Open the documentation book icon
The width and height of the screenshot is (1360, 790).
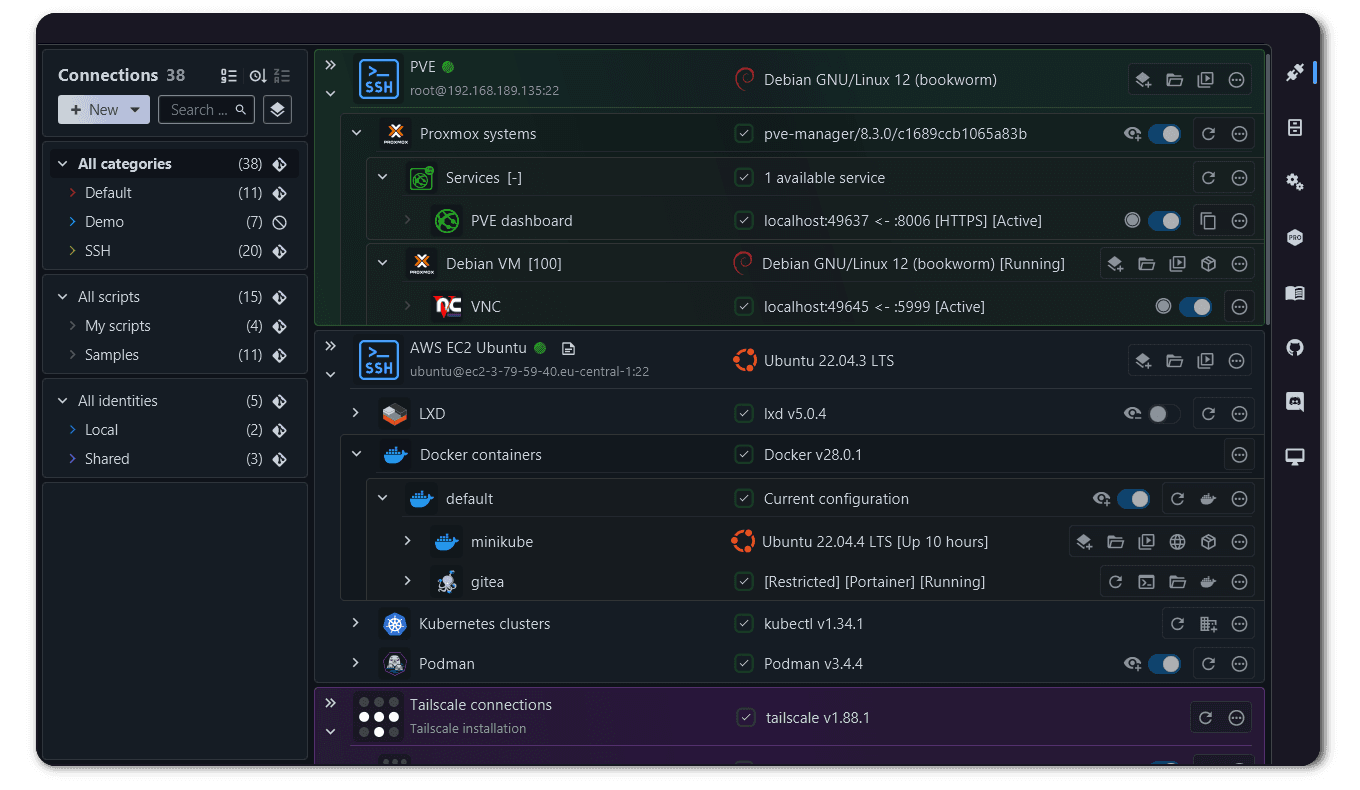pyautogui.click(x=1295, y=293)
